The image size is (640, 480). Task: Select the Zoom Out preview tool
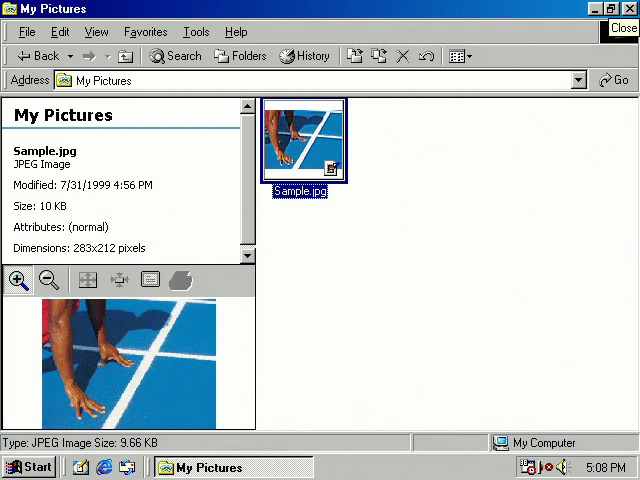pyautogui.click(x=49, y=280)
